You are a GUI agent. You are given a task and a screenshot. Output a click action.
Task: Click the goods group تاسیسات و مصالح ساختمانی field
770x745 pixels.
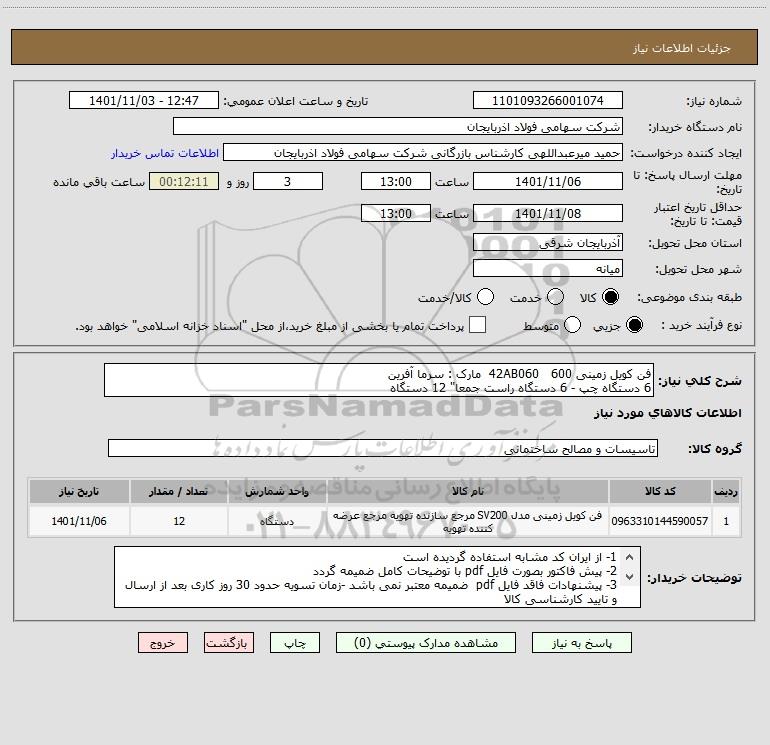pos(383,448)
